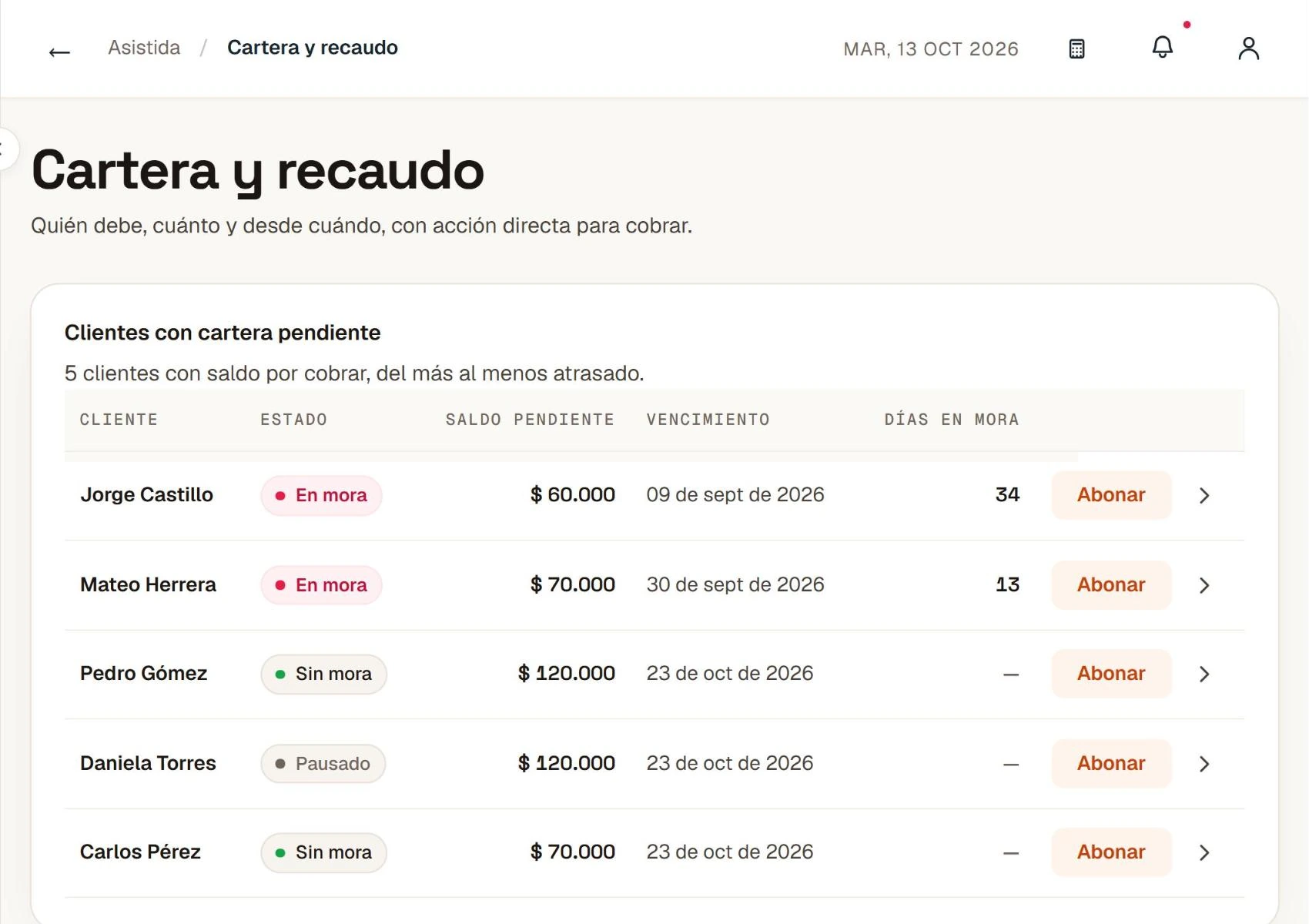Viewport: 1309px width, 924px height.
Task: Click the Cliente column header
Action: point(119,420)
